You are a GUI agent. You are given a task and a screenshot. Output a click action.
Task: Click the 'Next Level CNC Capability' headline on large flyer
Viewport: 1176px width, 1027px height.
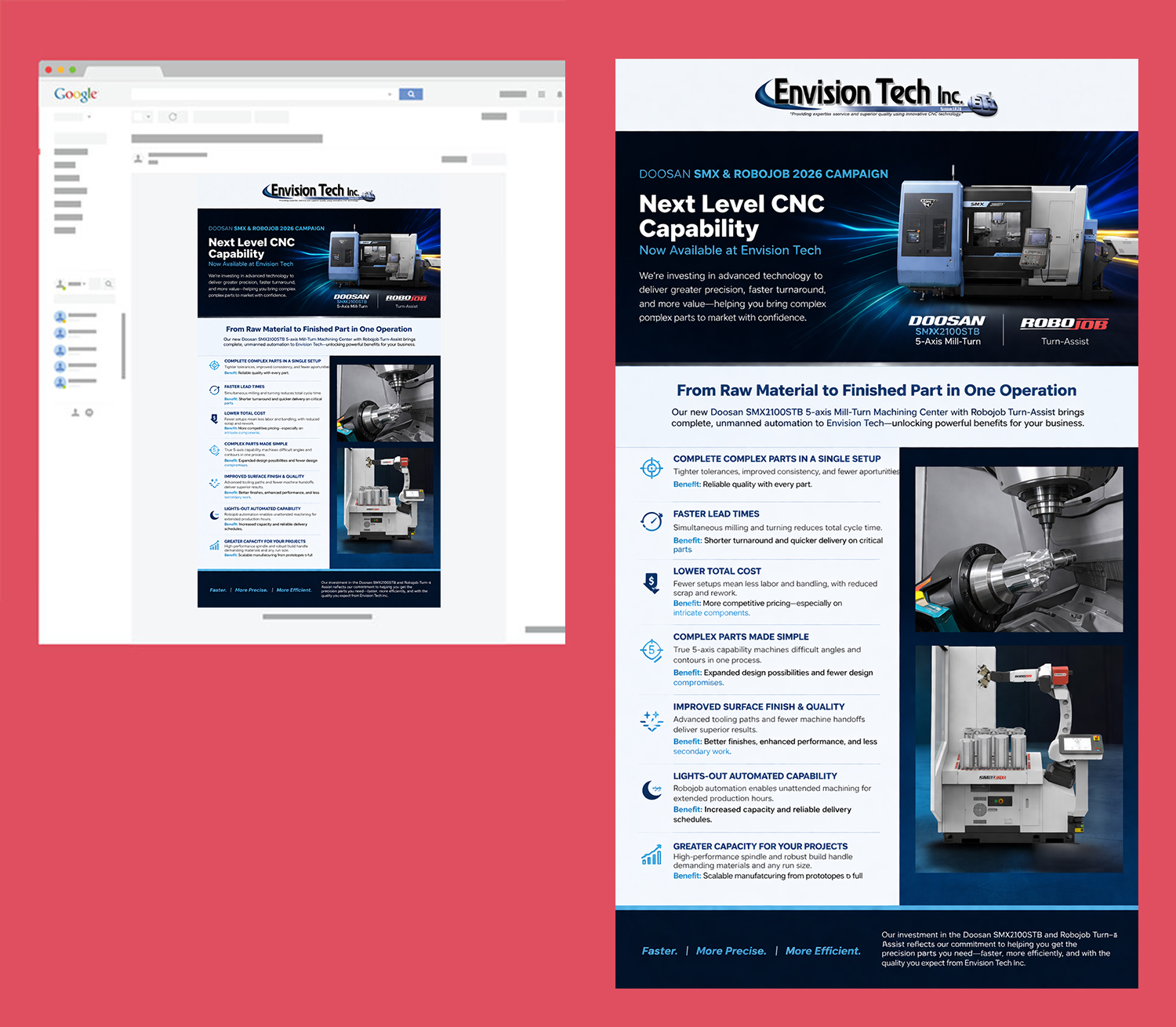(x=731, y=216)
